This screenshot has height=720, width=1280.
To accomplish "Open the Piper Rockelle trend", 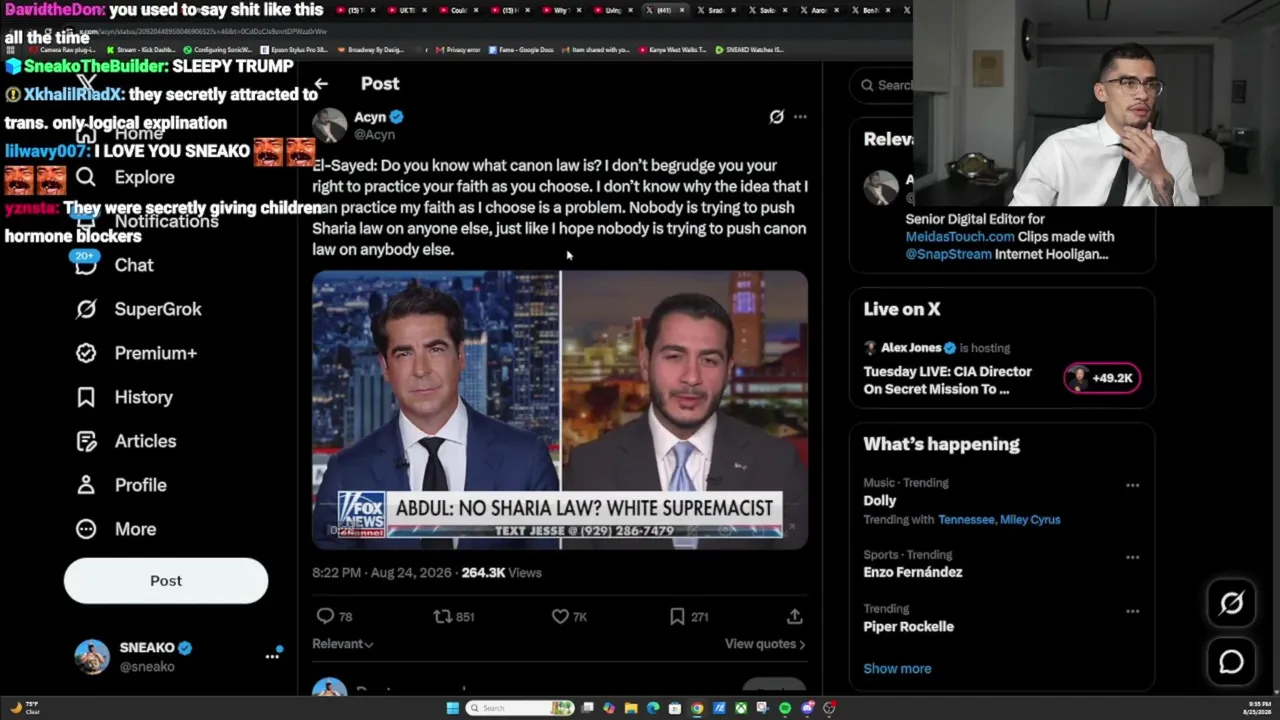I will (909, 627).
